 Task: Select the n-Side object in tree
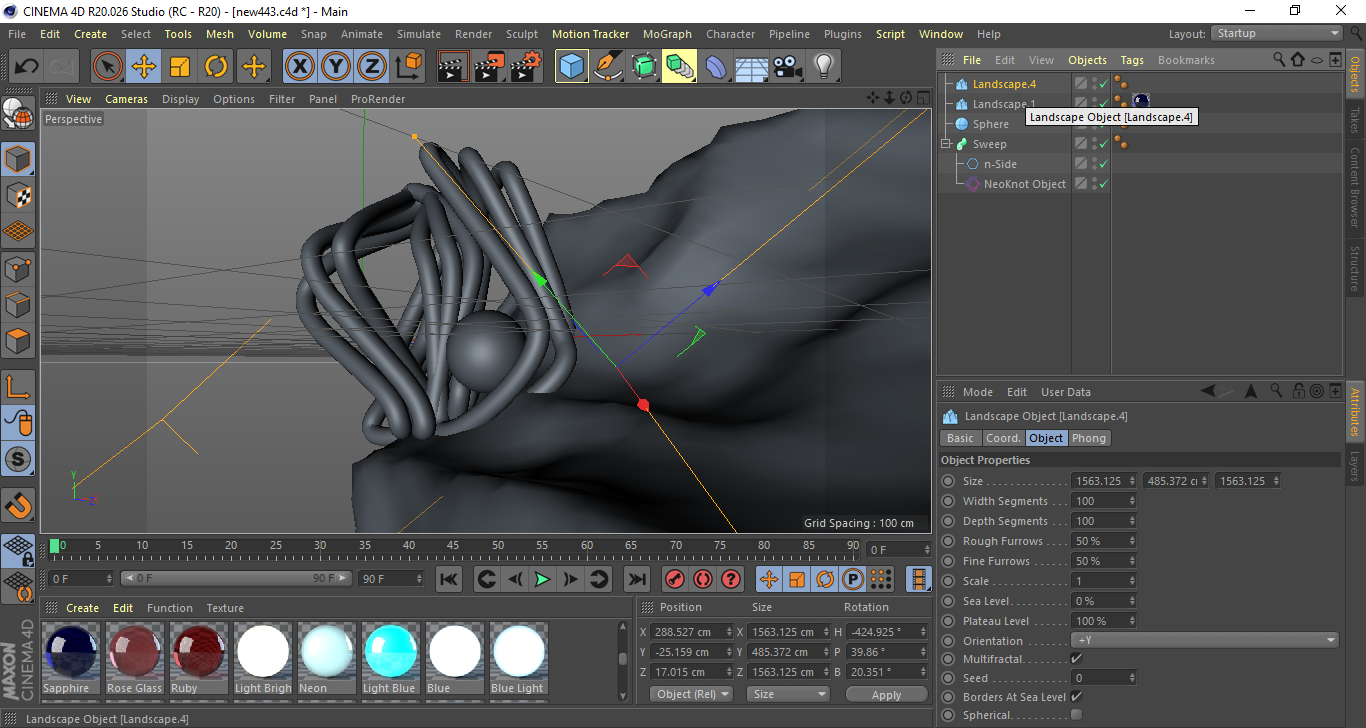pyautogui.click(x=1000, y=164)
